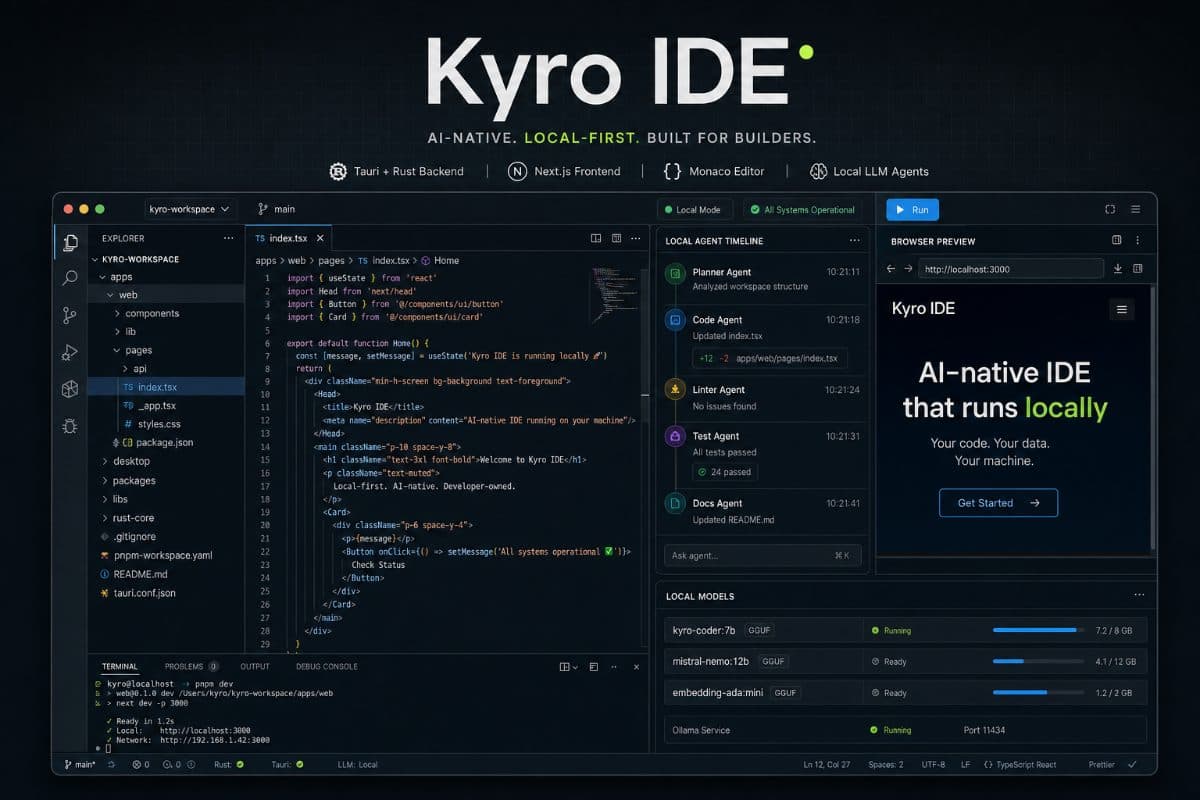Viewport: 1200px width, 800px height.
Task: Click the Docs Agent icon
Action: [x=675, y=504]
